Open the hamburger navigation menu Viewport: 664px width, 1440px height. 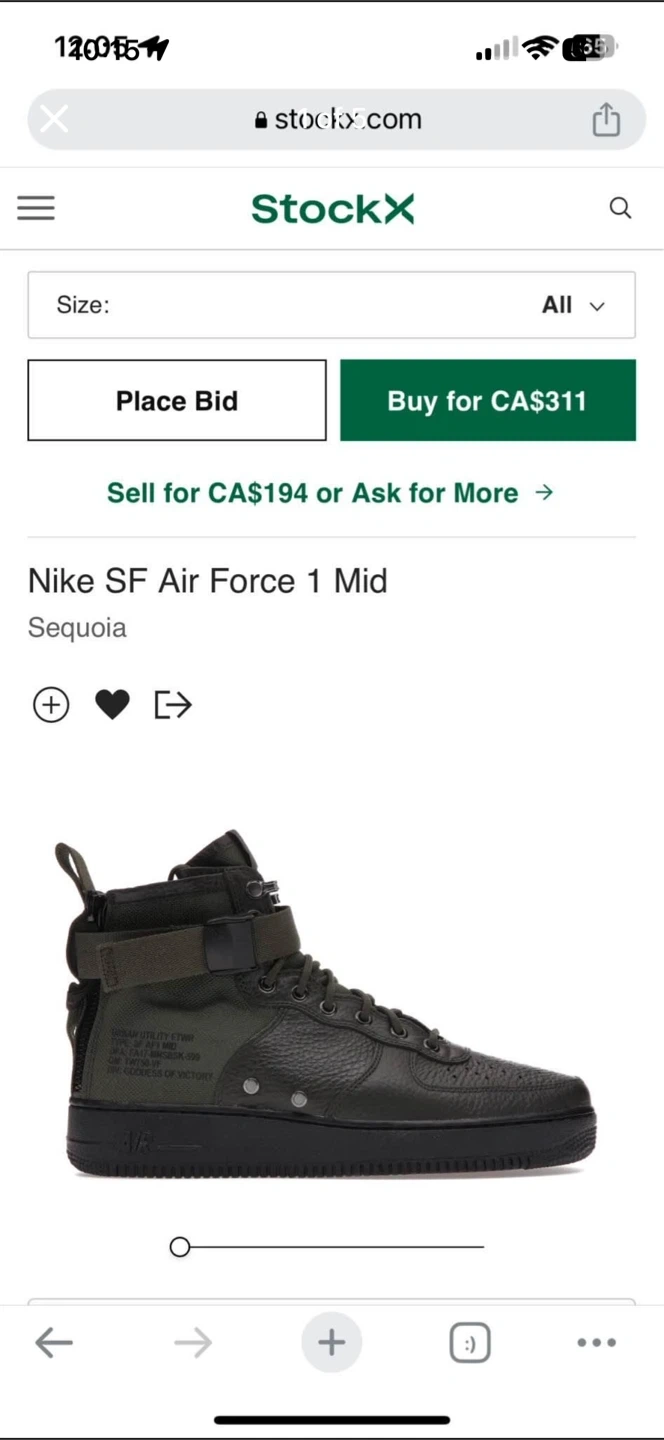click(36, 208)
